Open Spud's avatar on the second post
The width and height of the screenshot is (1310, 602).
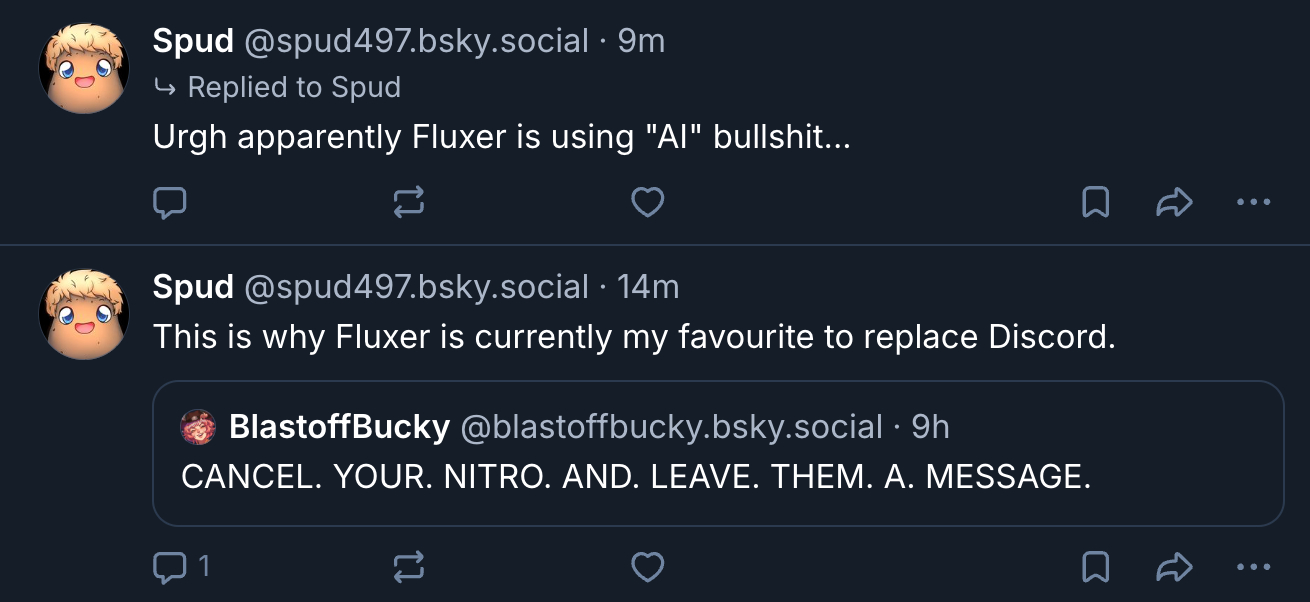click(x=84, y=314)
